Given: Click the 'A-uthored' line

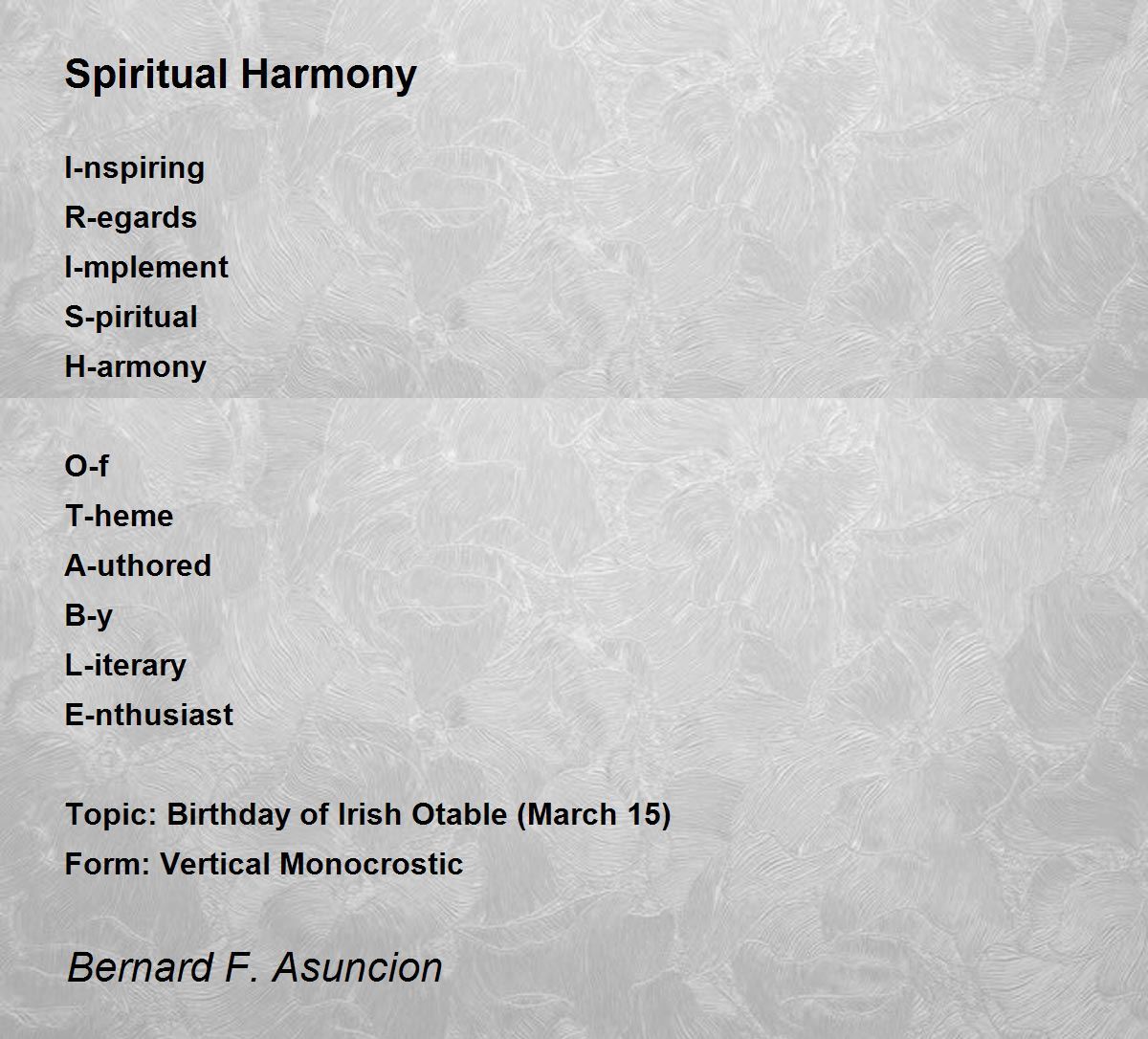Looking at the screenshot, I should click(x=138, y=566).
